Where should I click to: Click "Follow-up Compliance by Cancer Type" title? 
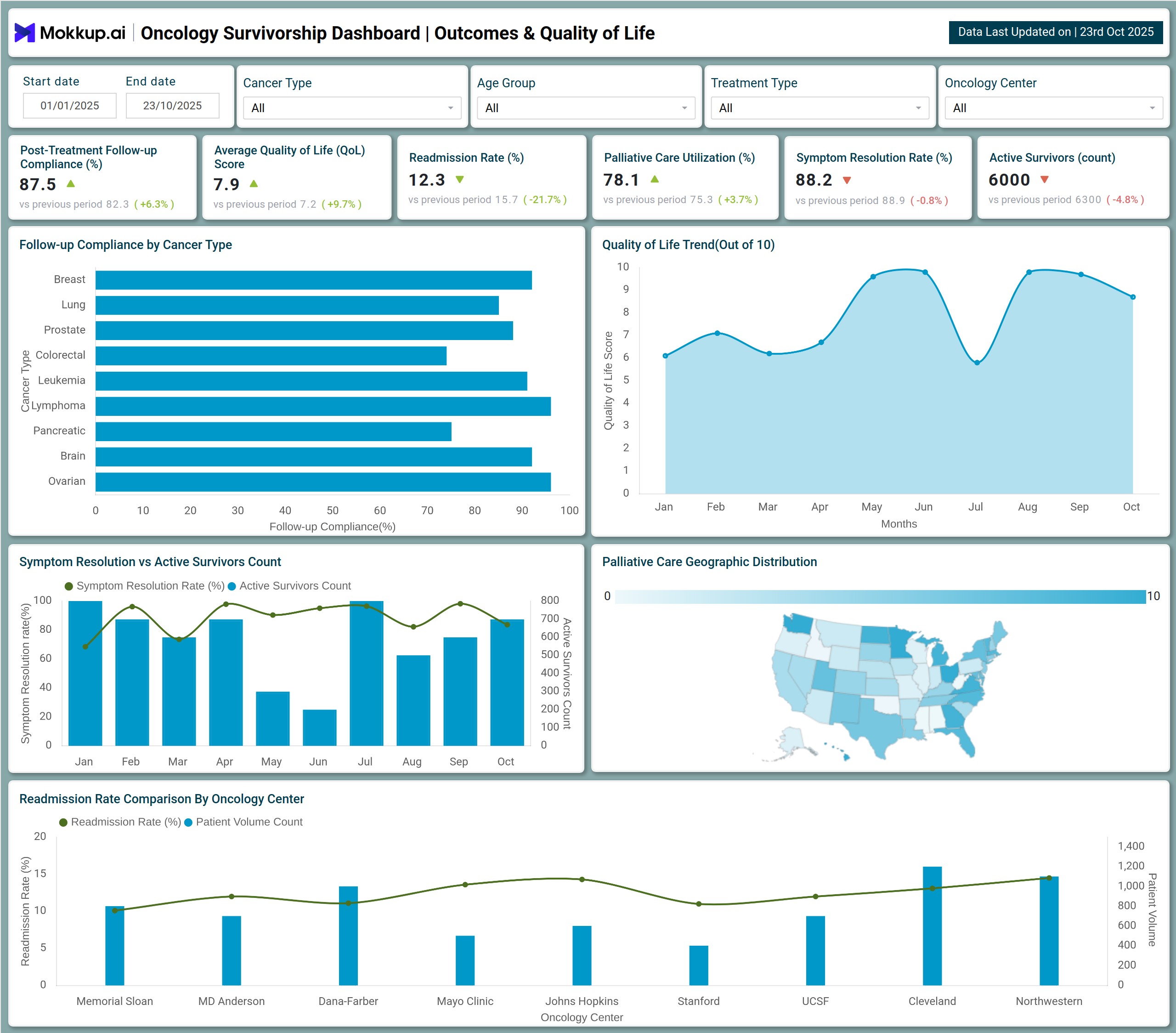pos(125,244)
